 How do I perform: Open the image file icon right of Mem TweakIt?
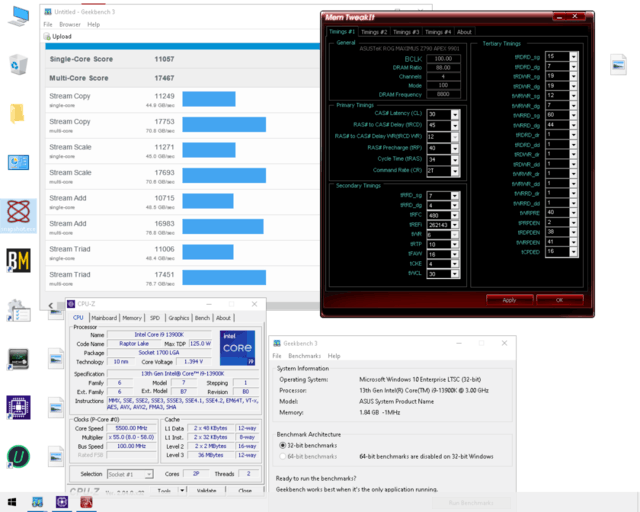(618, 65)
